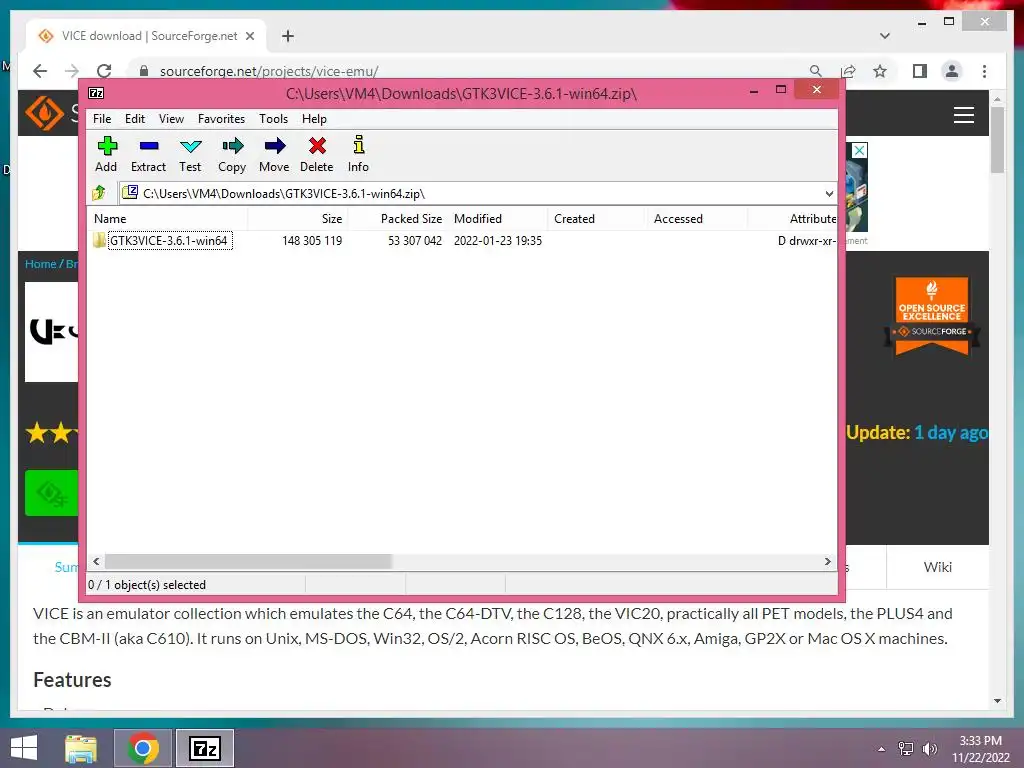
Task: Reload the SourceForge page in Chrome
Action: (104, 71)
